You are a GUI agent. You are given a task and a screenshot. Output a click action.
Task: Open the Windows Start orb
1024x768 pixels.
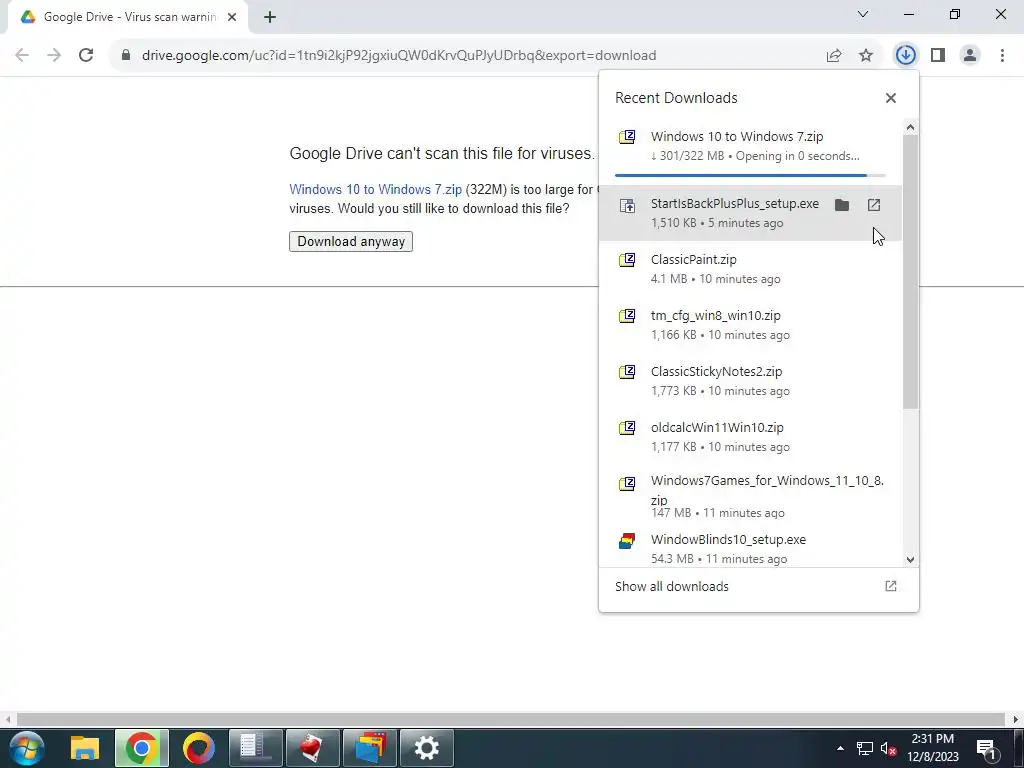point(26,748)
